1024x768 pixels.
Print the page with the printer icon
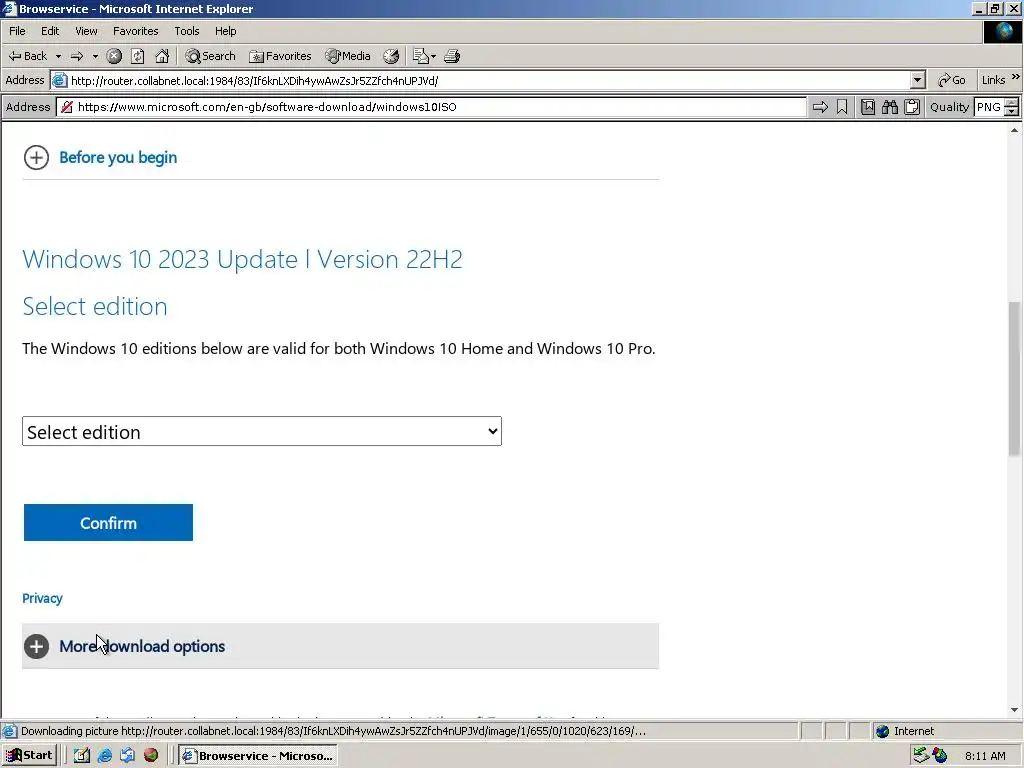(x=452, y=56)
